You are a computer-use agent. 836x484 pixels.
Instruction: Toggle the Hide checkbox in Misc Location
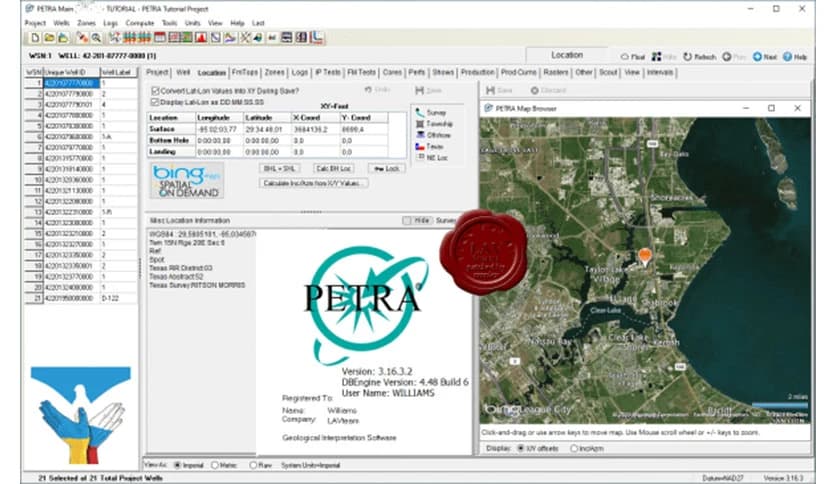coord(407,221)
